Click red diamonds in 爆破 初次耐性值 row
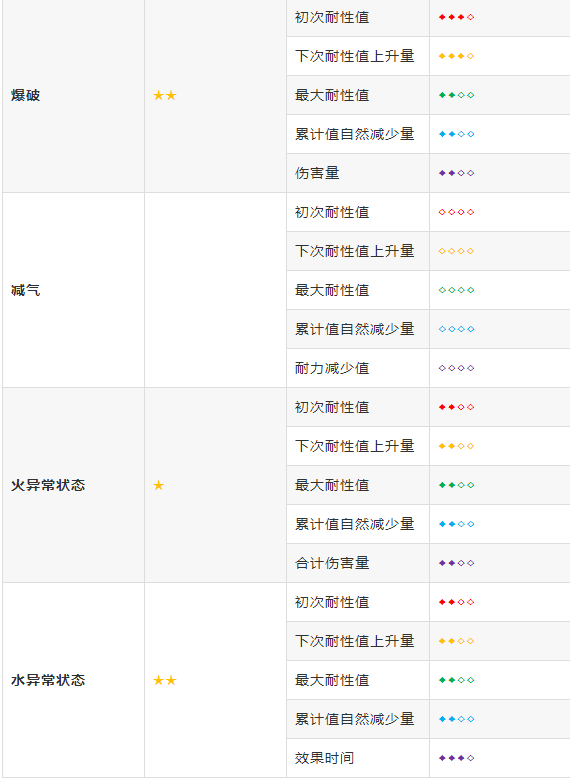This screenshot has height=778, width=570. (x=456, y=17)
